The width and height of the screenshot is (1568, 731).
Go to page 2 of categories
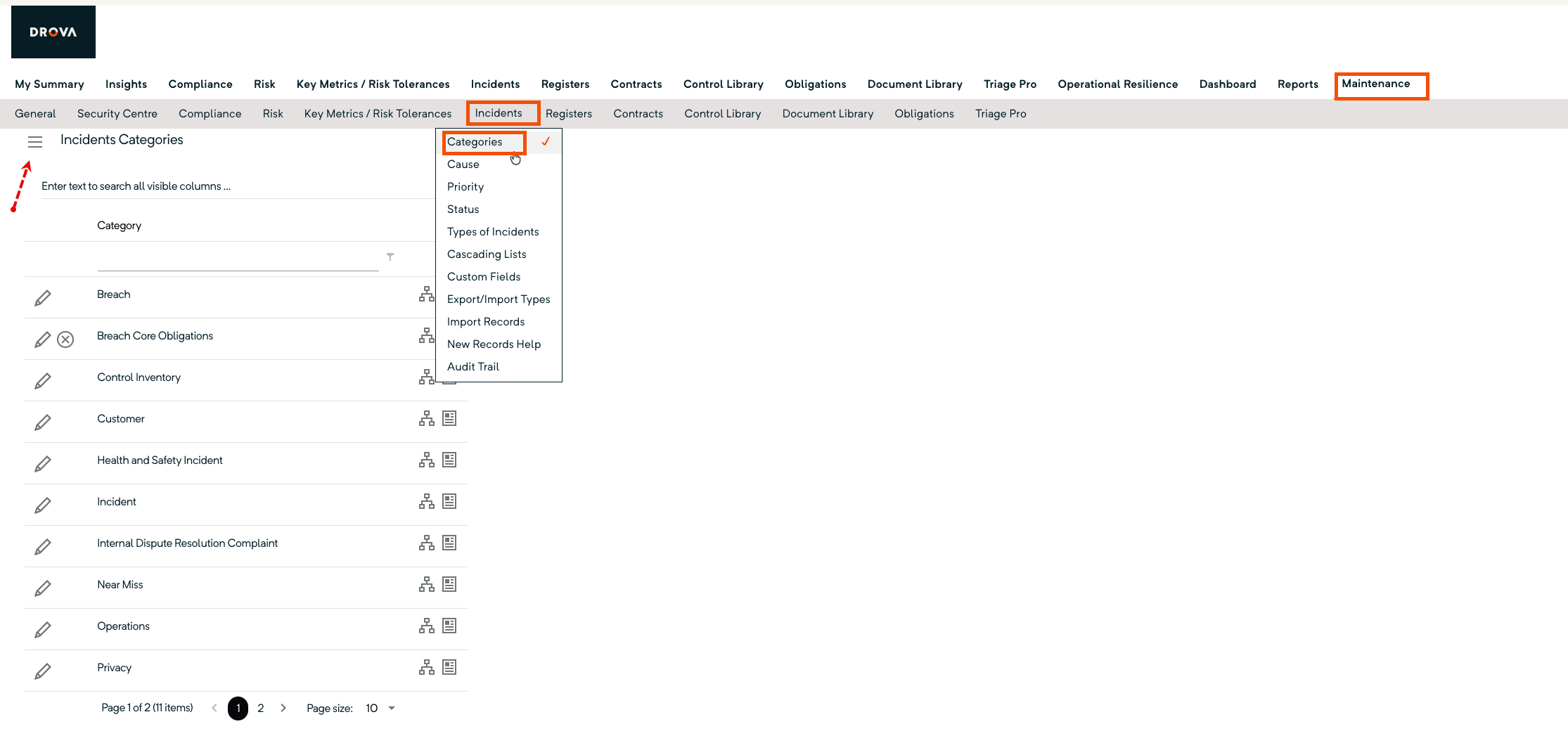point(261,708)
